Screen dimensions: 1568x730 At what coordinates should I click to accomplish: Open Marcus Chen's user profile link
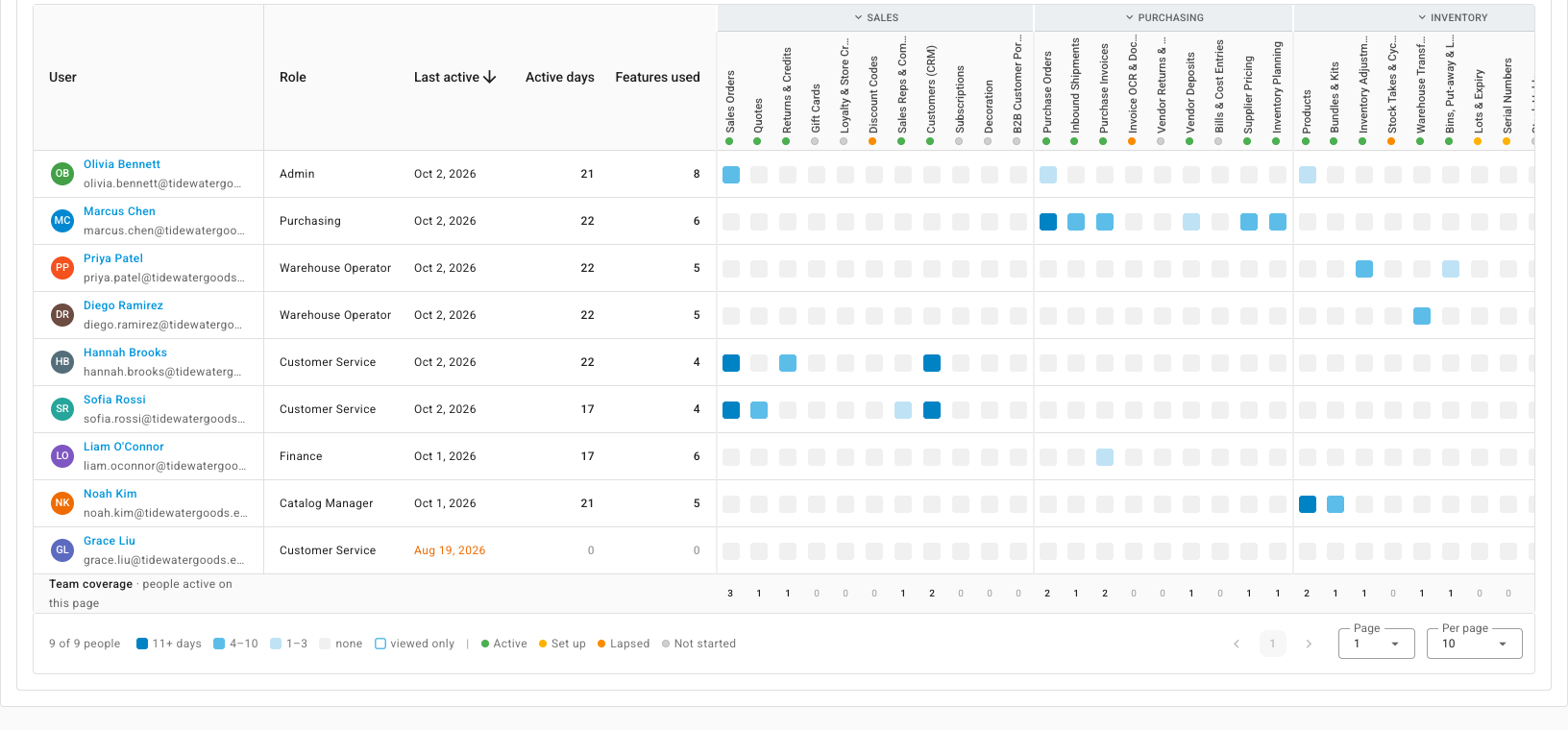pos(119,211)
